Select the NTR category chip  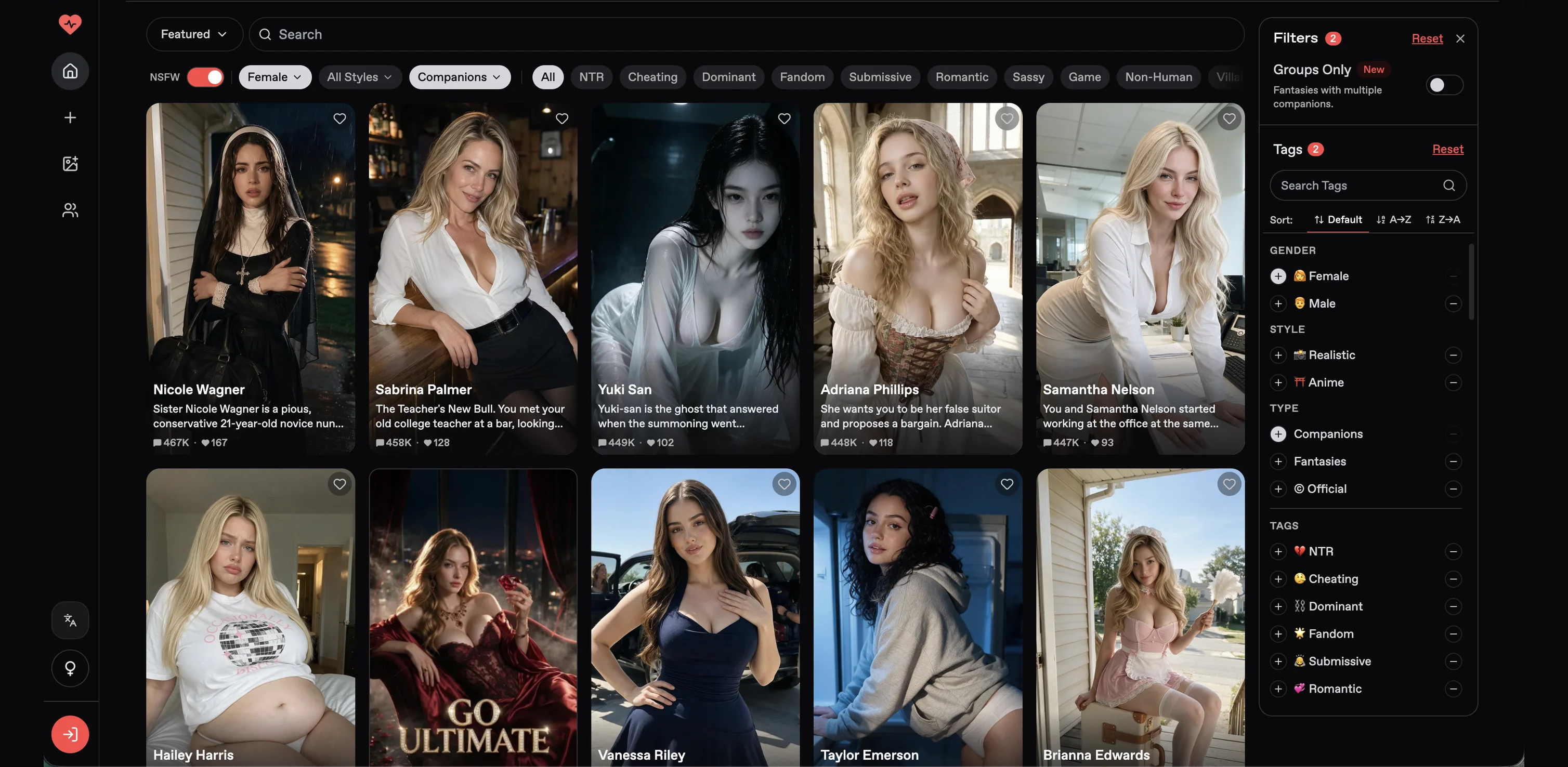(x=591, y=77)
